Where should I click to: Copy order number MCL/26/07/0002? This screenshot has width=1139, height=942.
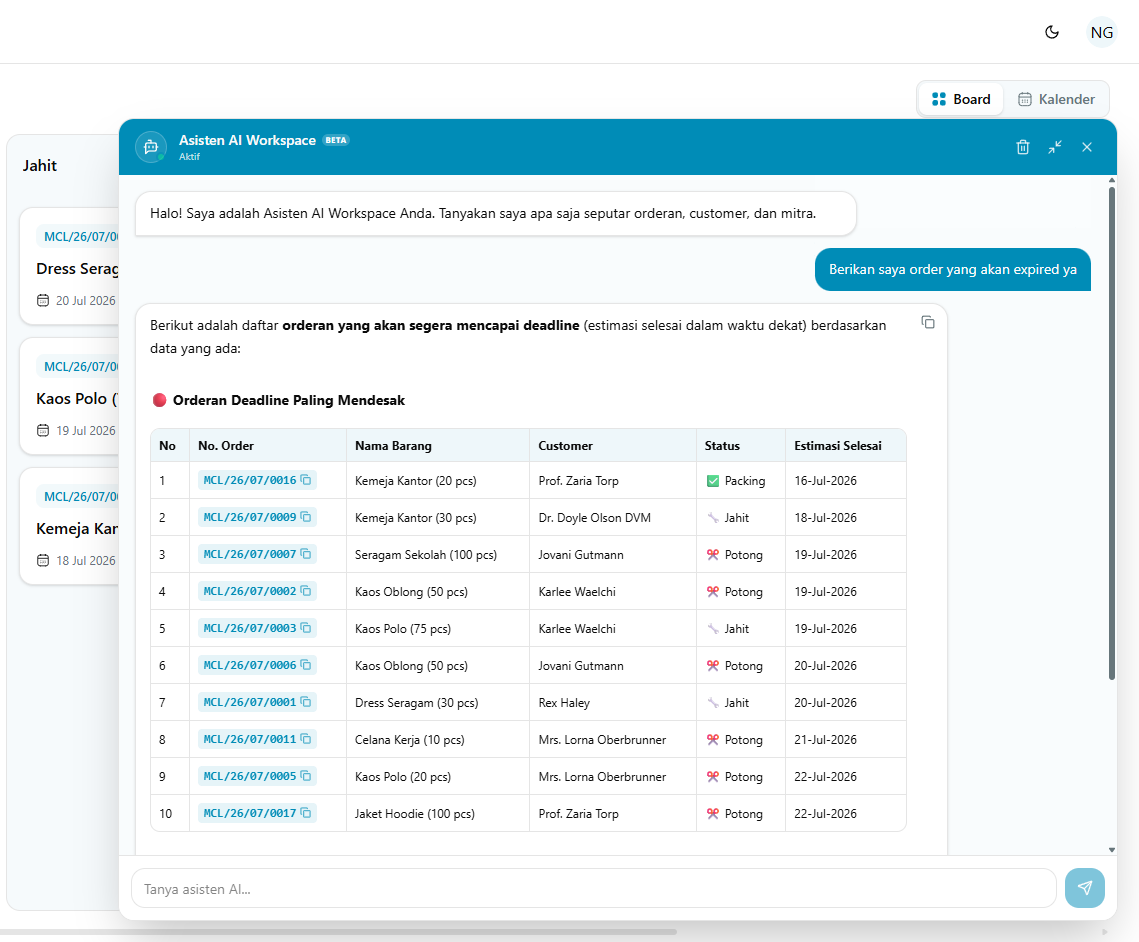point(306,591)
